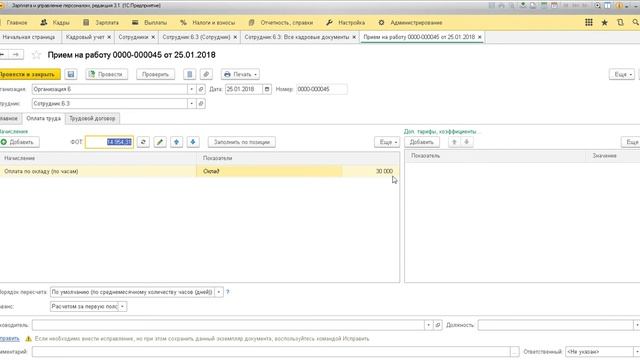
Task: Click the 30 000 salary value cell
Action: [x=370, y=171]
